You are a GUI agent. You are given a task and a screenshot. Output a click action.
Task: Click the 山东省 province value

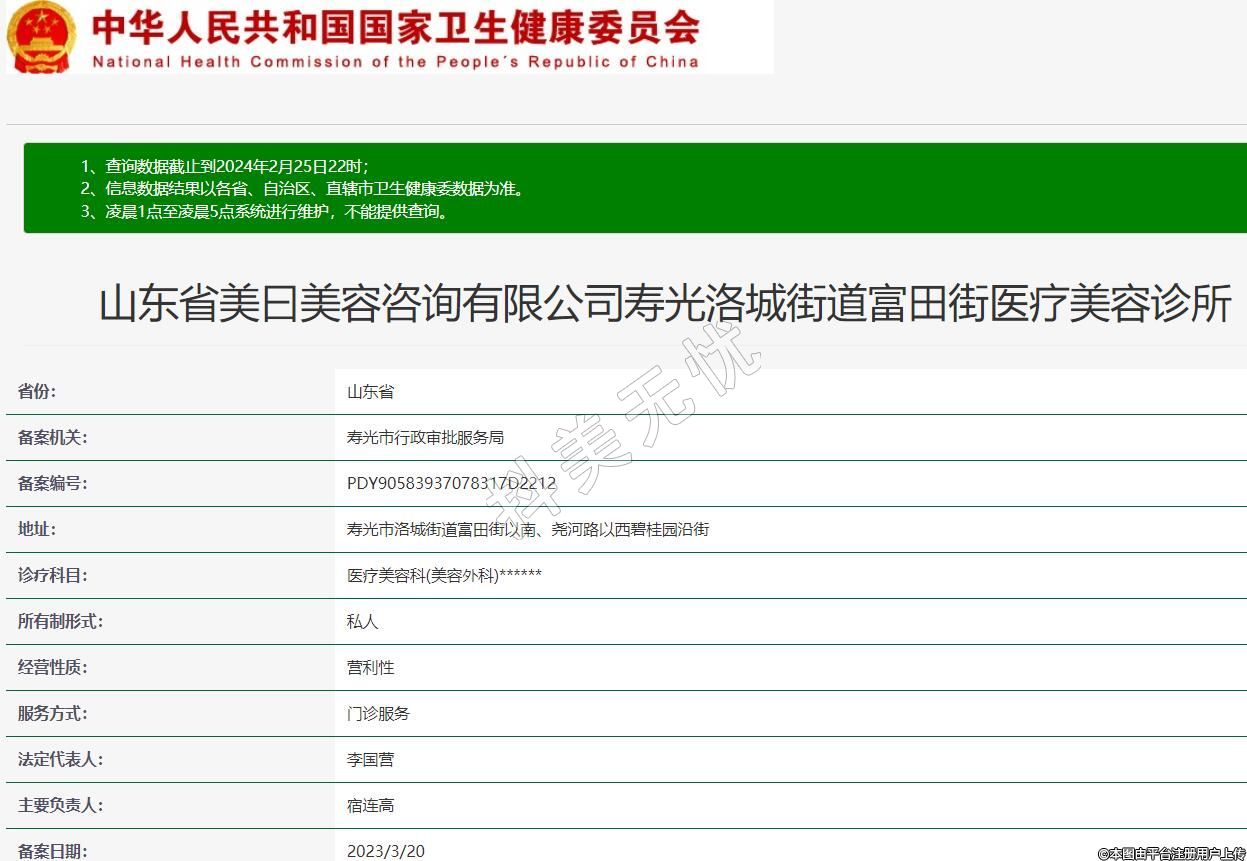[371, 392]
